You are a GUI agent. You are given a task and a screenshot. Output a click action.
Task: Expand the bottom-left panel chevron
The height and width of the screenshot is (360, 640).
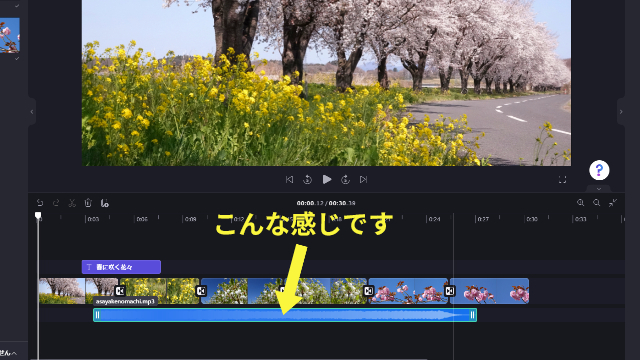(x=14, y=353)
